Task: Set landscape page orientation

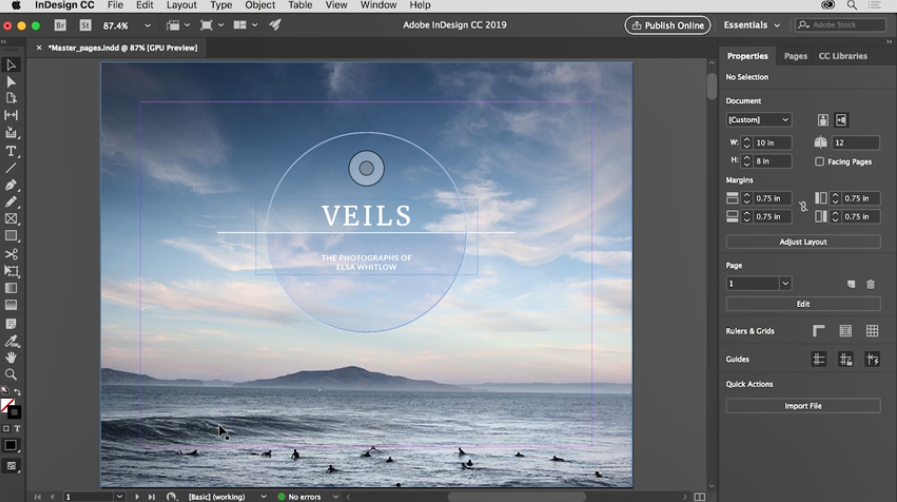Action: 841,120
